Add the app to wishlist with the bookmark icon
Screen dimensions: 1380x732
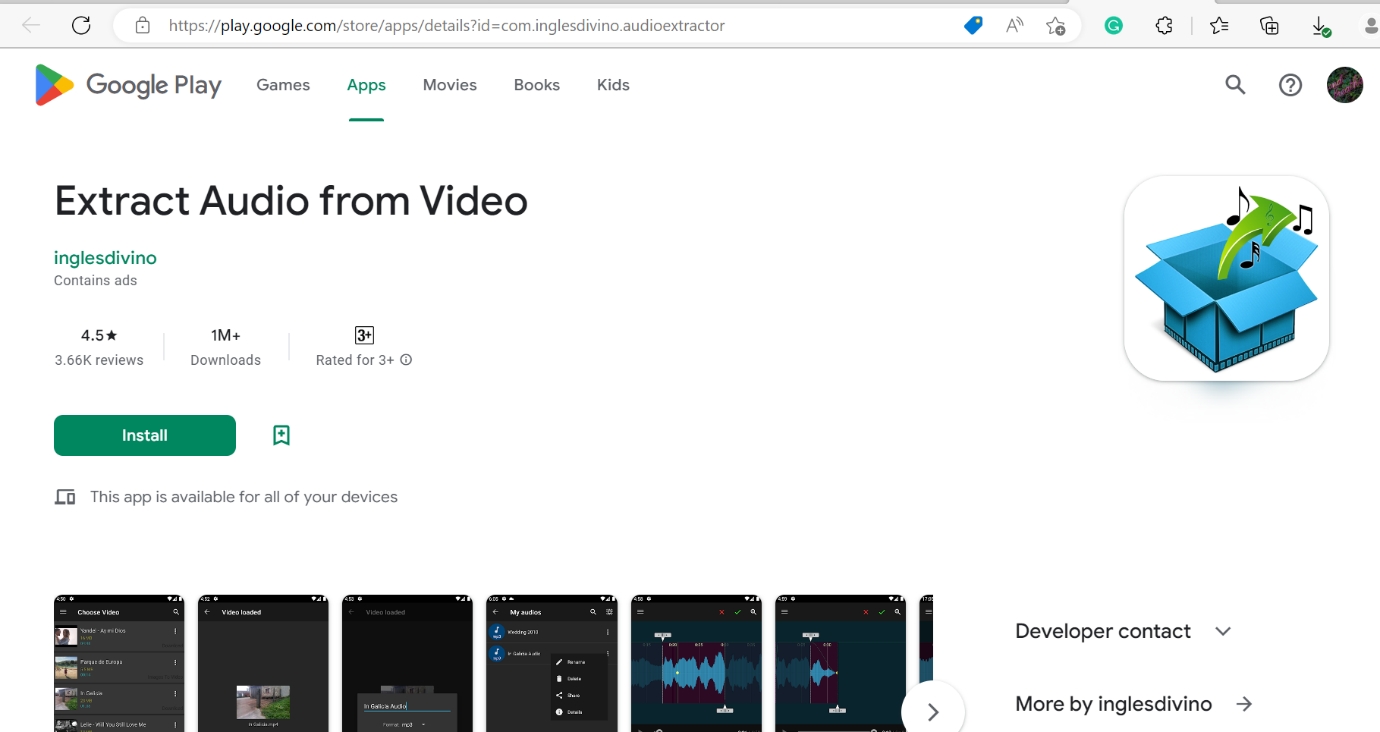281,435
